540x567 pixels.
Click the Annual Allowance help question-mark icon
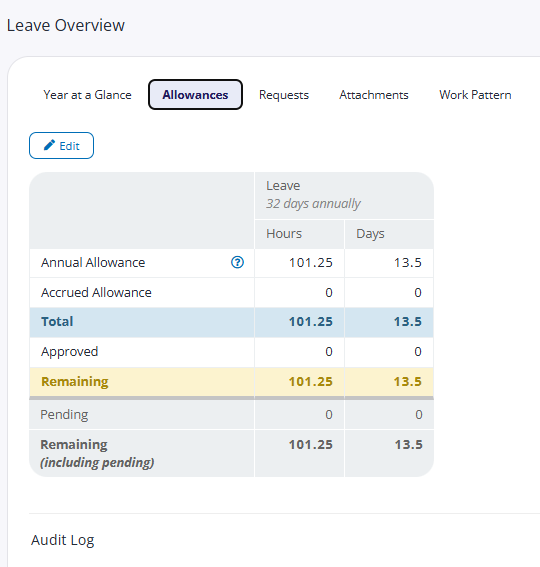pyautogui.click(x=237, y=262)
